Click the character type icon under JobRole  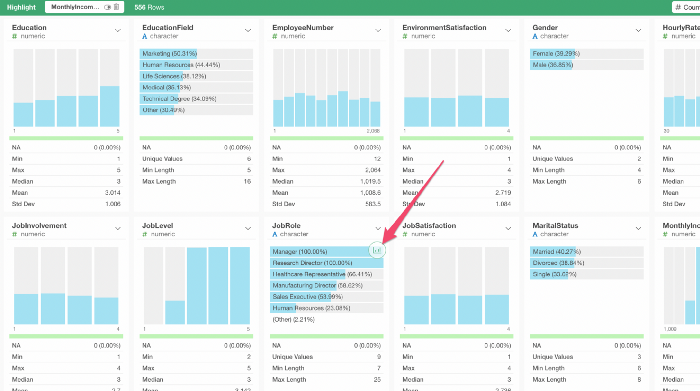click(275, 234)
